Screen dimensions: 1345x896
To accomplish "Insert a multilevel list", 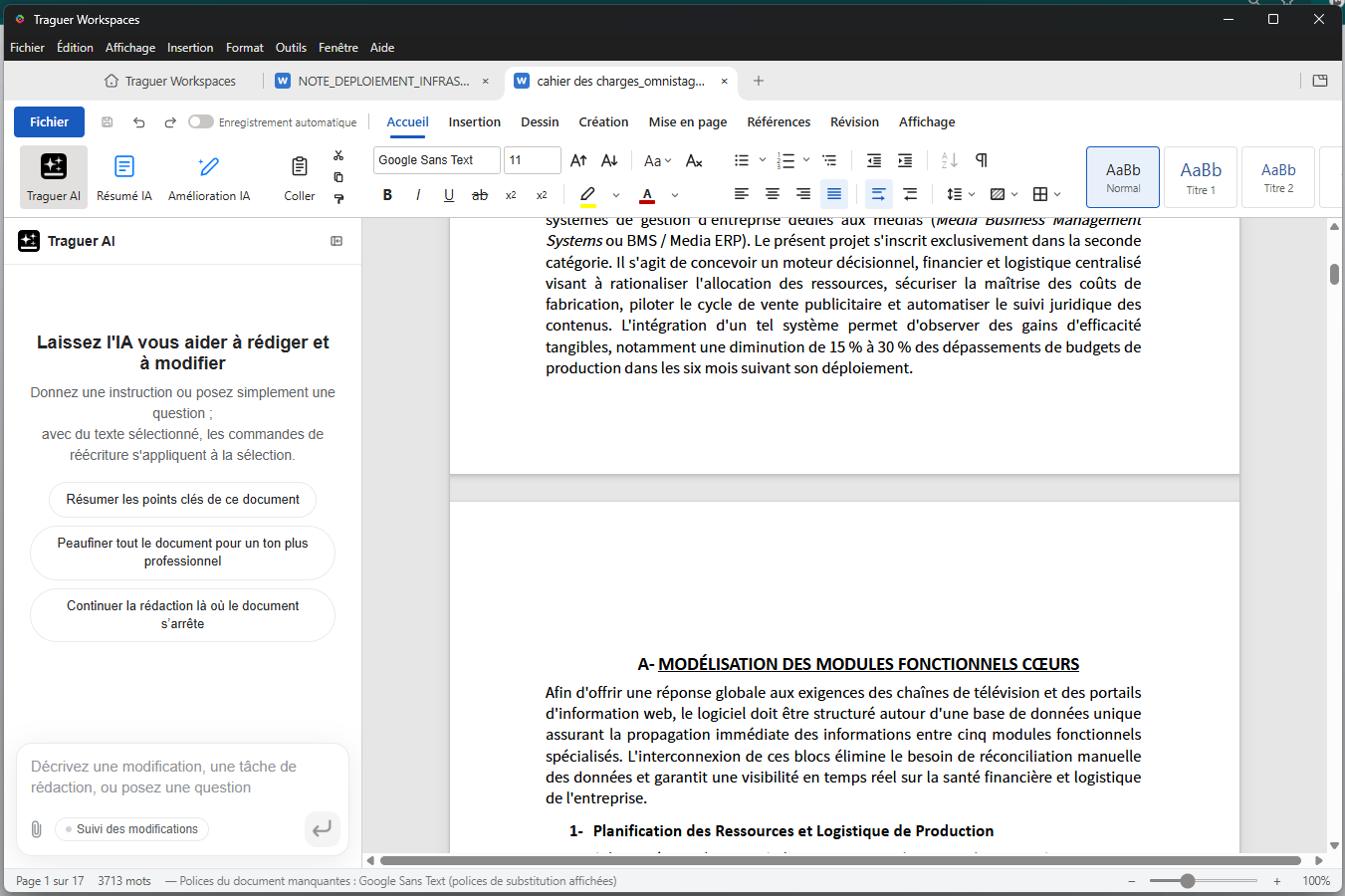I will pos(829,160).
